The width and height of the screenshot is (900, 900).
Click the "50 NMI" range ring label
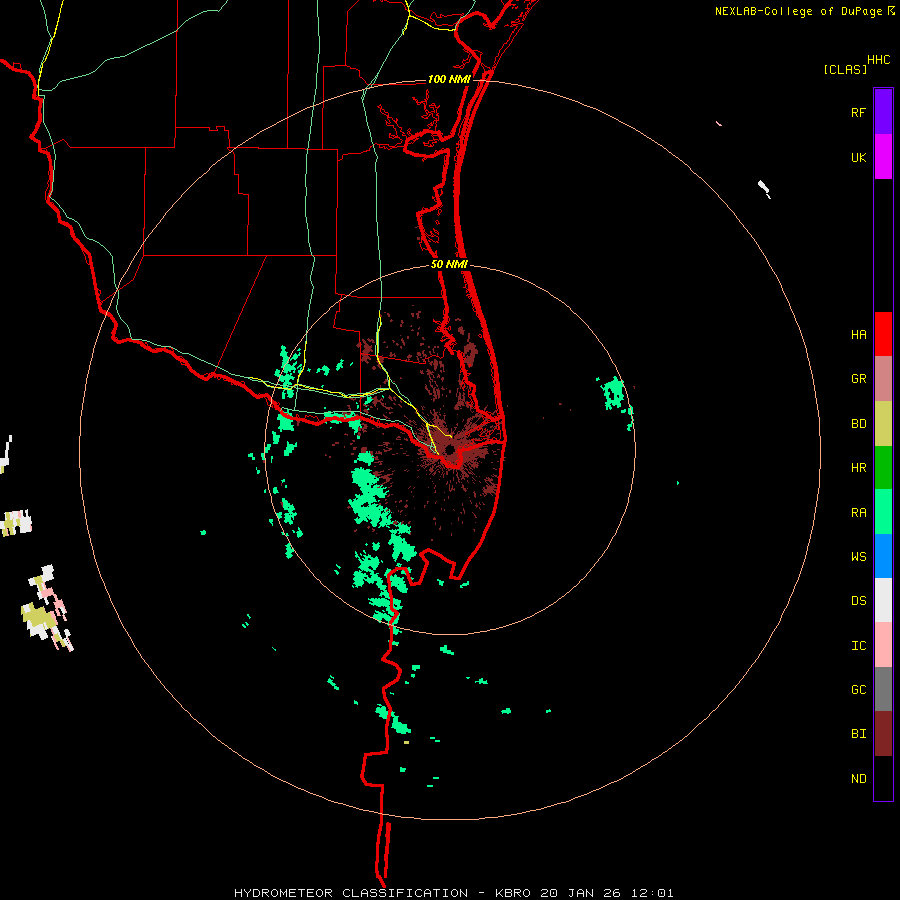449,264
